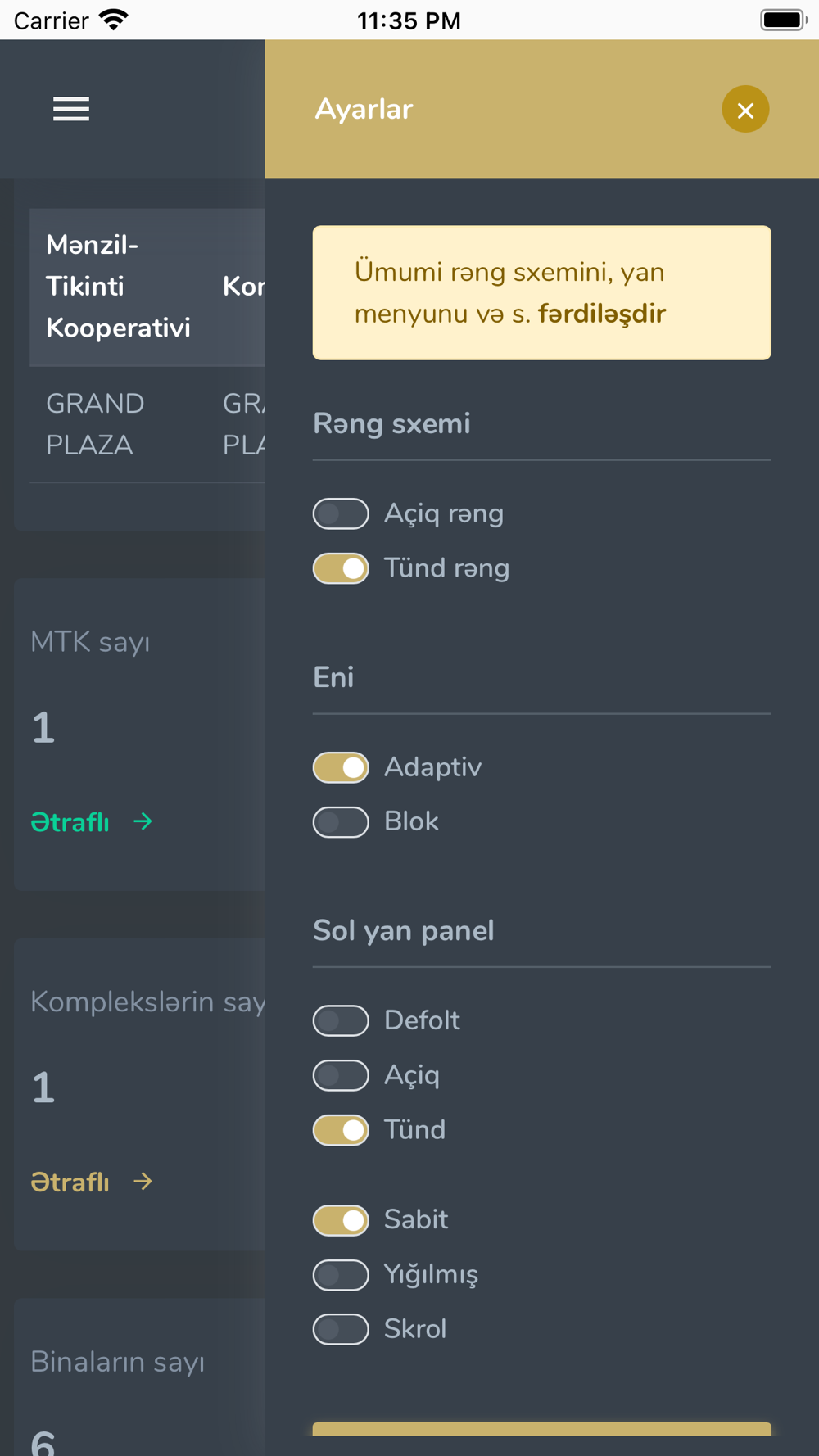Click the GRAND PLAZA table cell
Screen dimensions: 819x1456
pyautogui.click(x=95, y=424)
